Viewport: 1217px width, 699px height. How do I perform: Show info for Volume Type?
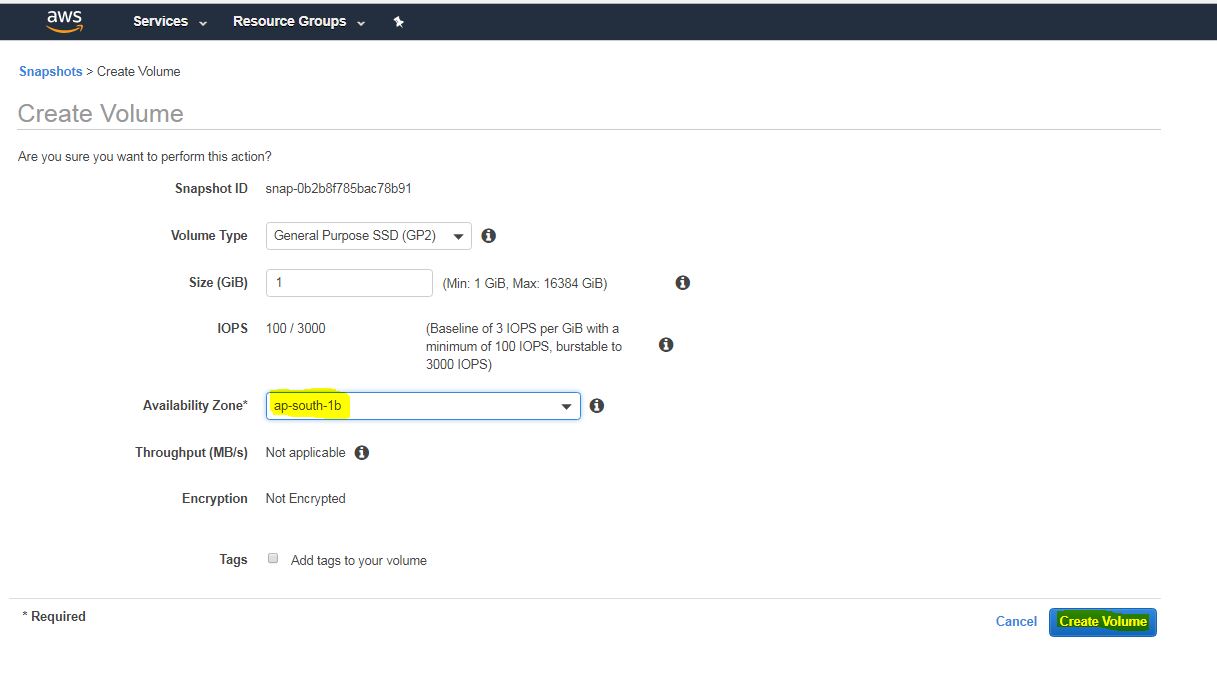click(489, 236)
